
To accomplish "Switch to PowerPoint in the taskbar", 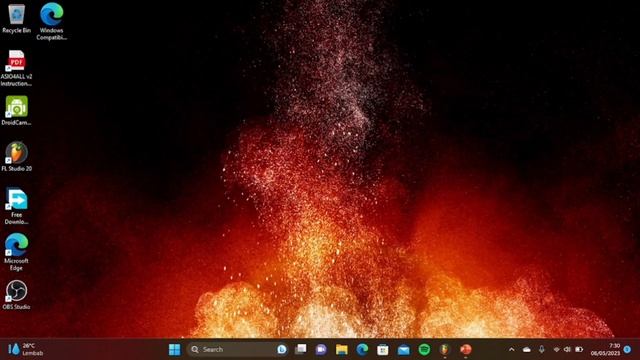I will (x=466, y=349).
